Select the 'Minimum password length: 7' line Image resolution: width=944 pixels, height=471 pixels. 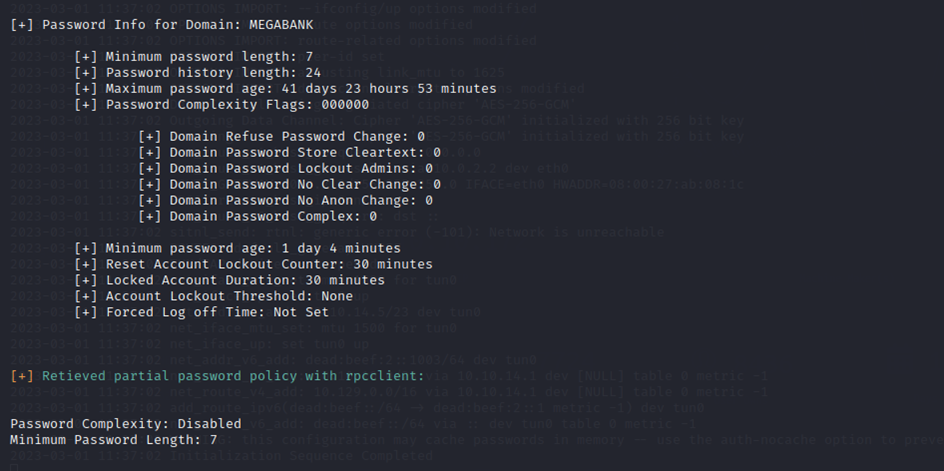(x=193, y=57)
